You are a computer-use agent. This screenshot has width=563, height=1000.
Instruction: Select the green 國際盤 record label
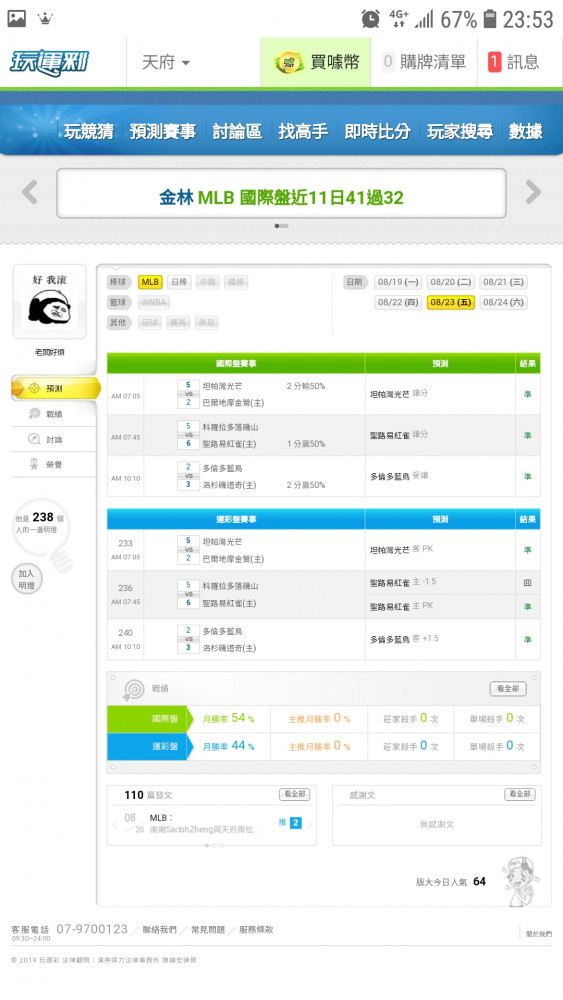150,719
